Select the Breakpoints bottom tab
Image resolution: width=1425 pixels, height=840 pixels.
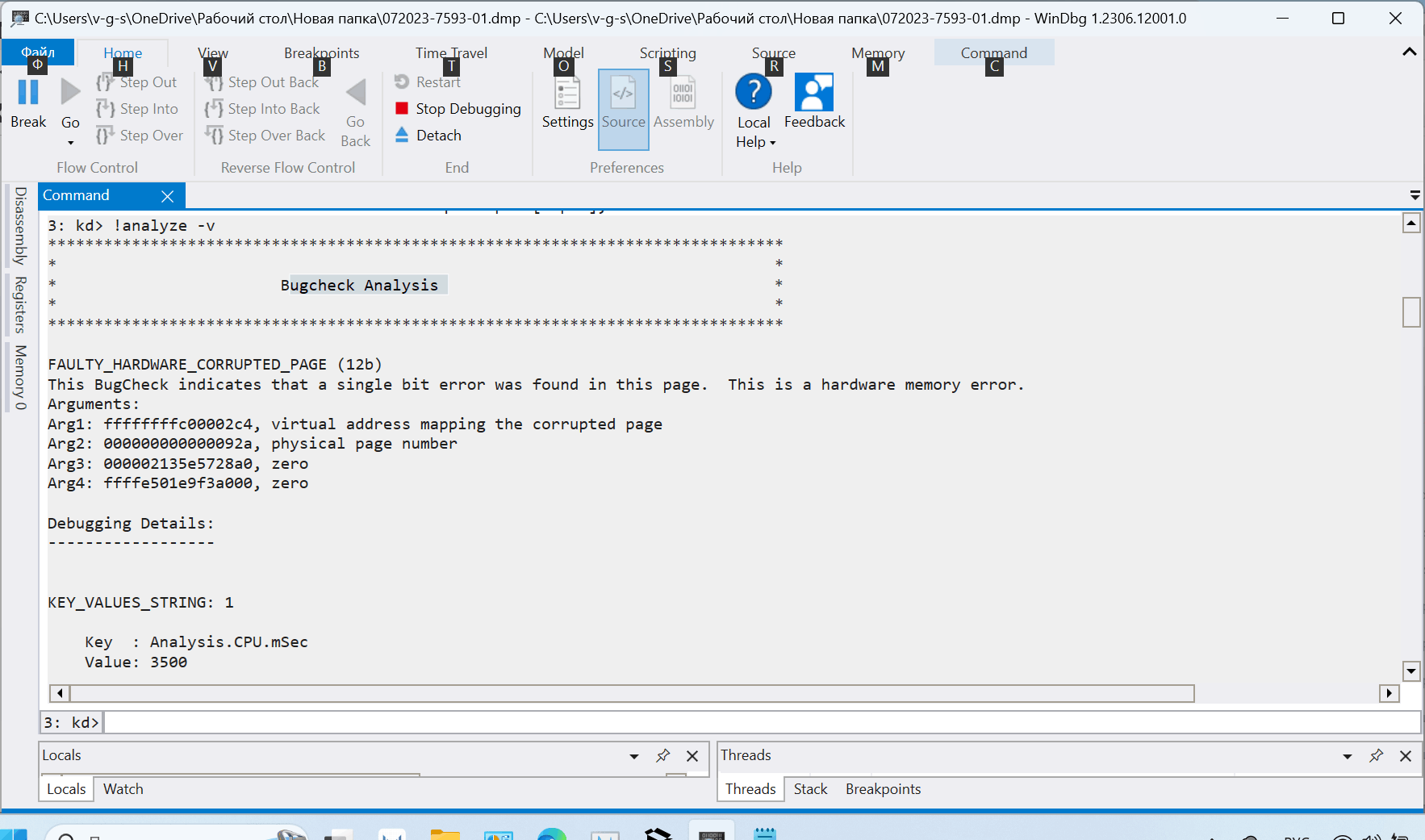click(x=883, y=789)
